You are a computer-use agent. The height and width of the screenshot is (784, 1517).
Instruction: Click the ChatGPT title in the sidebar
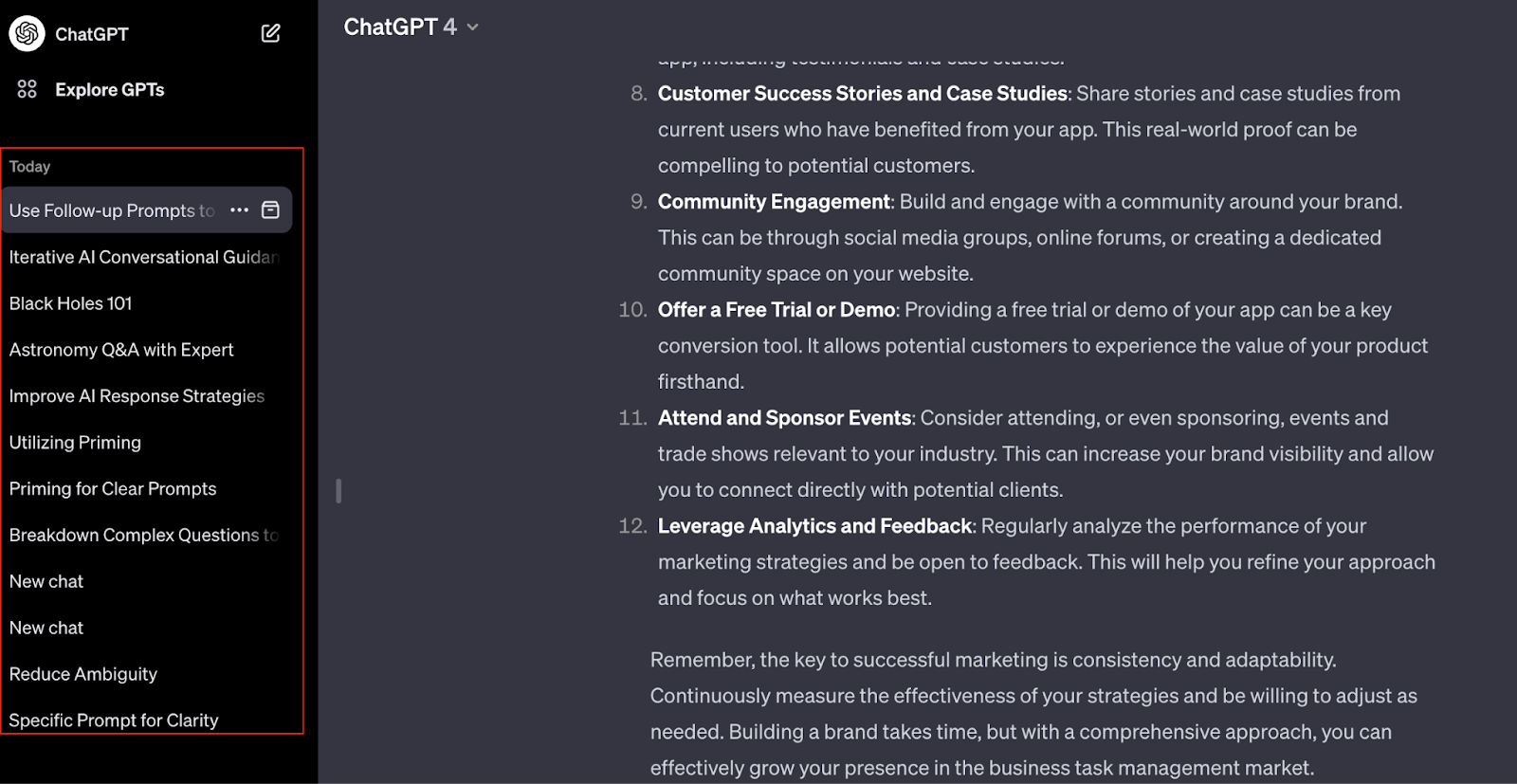(x=92, y=34)
